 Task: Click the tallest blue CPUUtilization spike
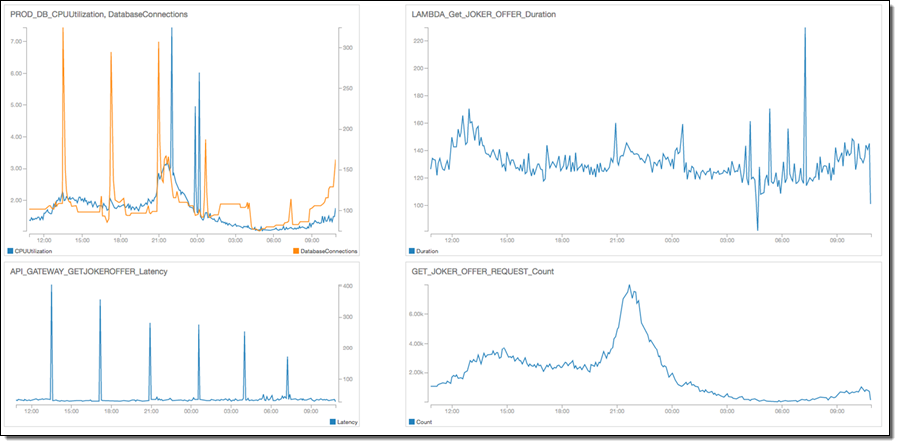pos(171,28)
